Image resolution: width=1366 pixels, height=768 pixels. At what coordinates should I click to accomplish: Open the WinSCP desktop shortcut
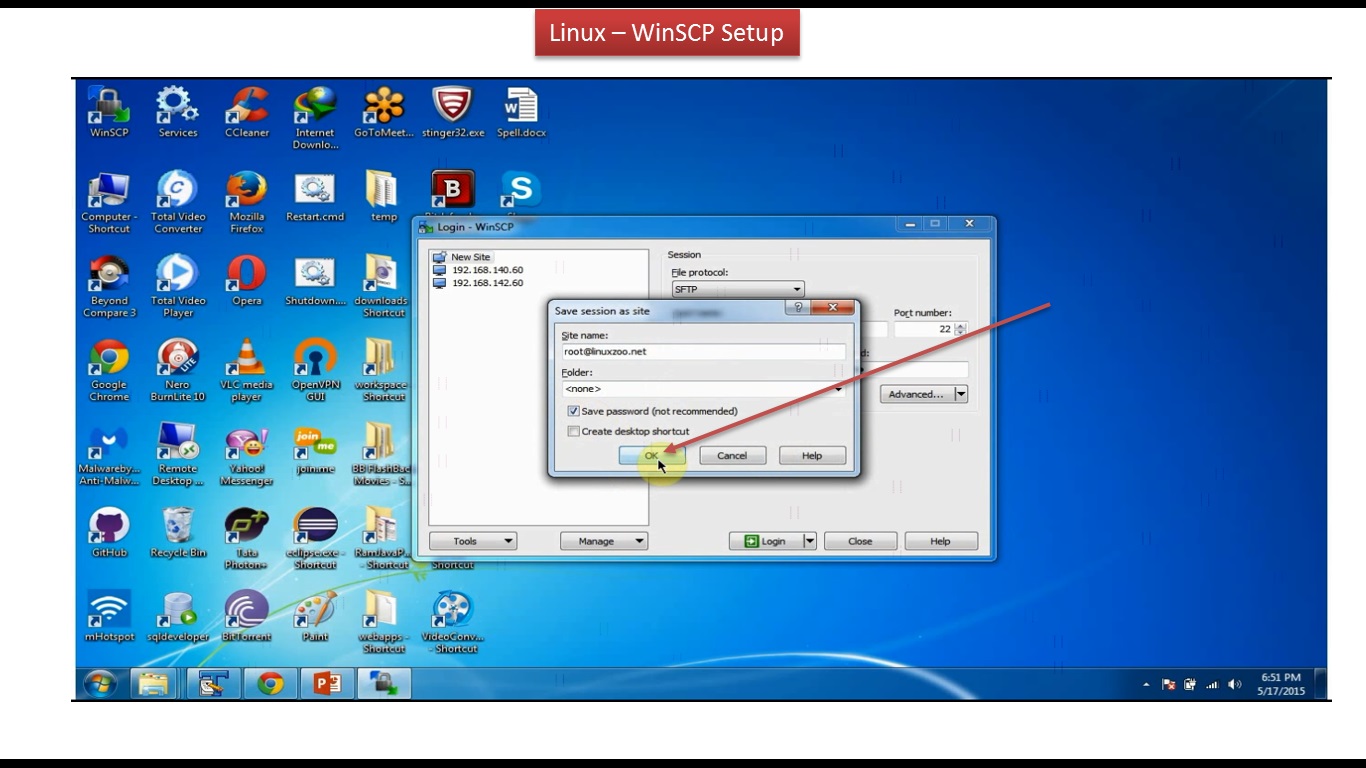point(109,111)
